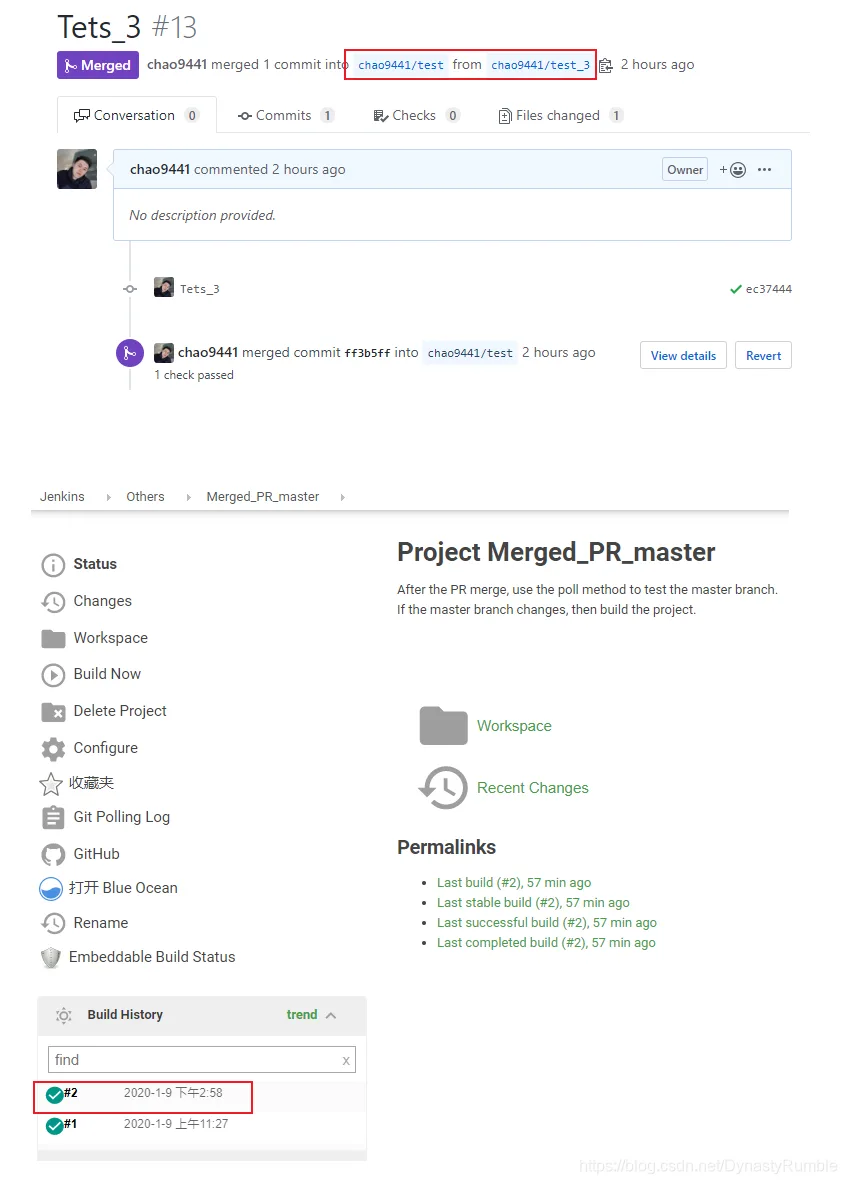Click the Changes history icon in sidebar
Viewport: 847px width, 1184px height.
pos(53,602)
